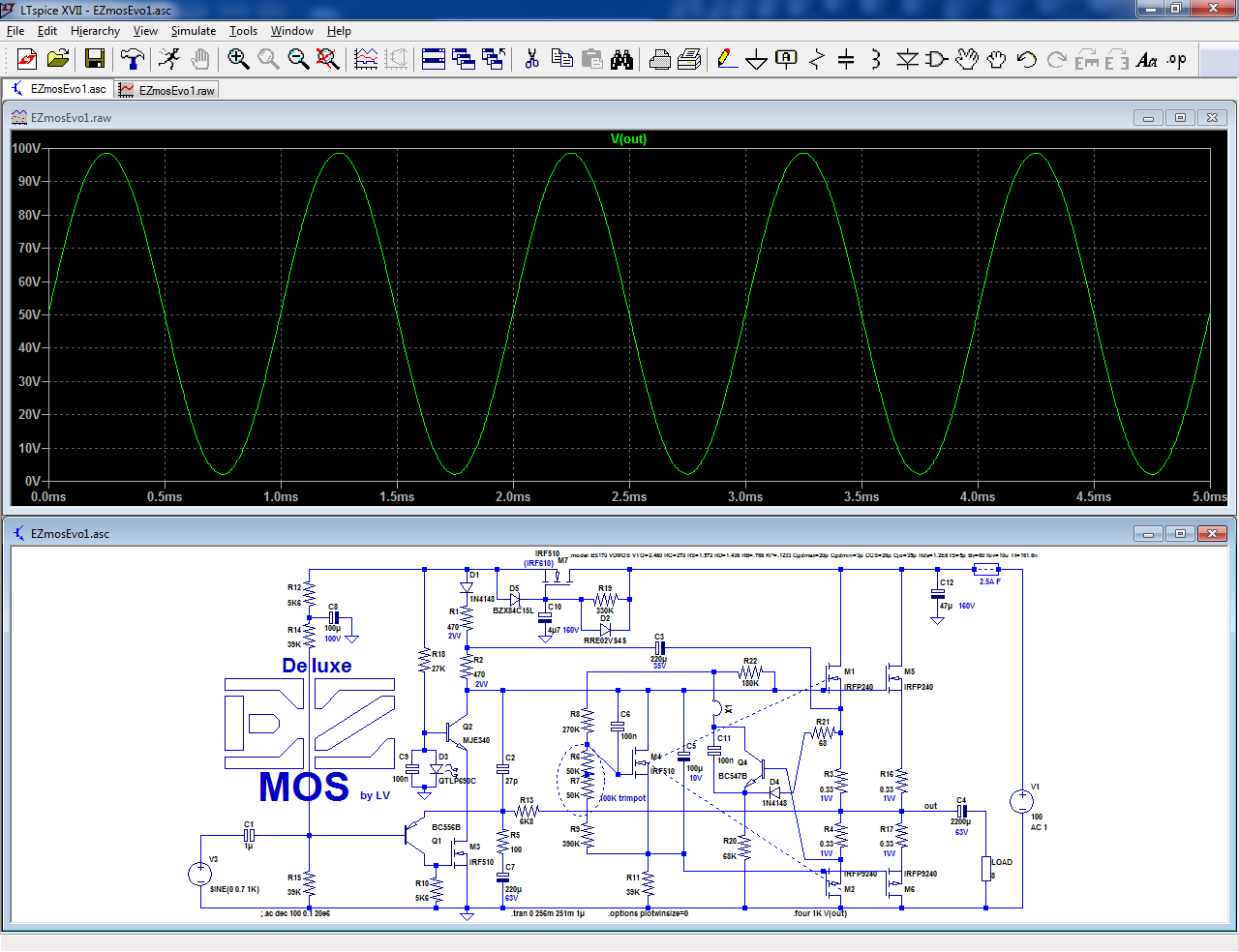Click the .four 1K V(out) directive
The image size is (1239, 952).
pos(820,913)
